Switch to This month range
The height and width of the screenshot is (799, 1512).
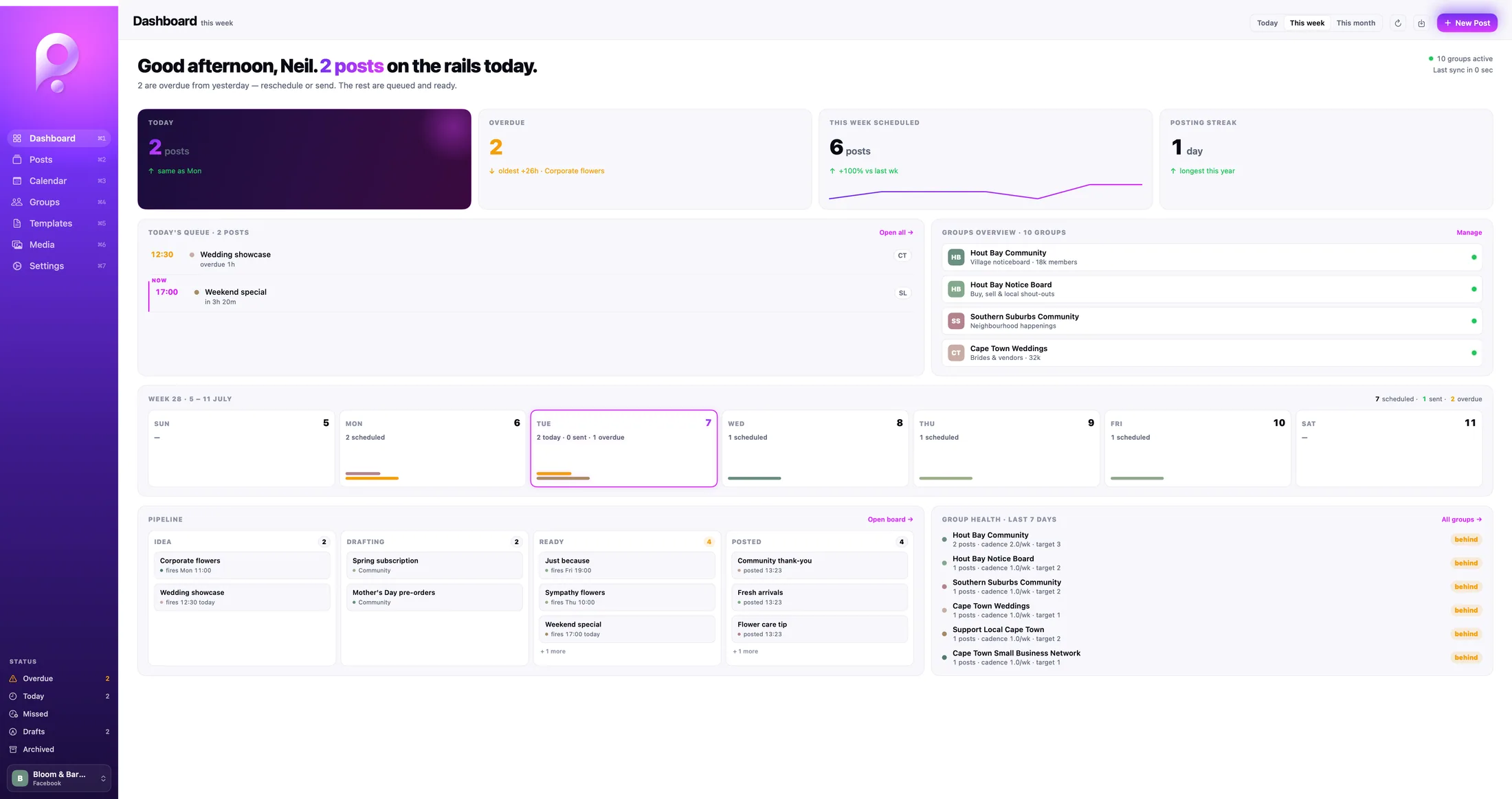[x=1355, y=23]
